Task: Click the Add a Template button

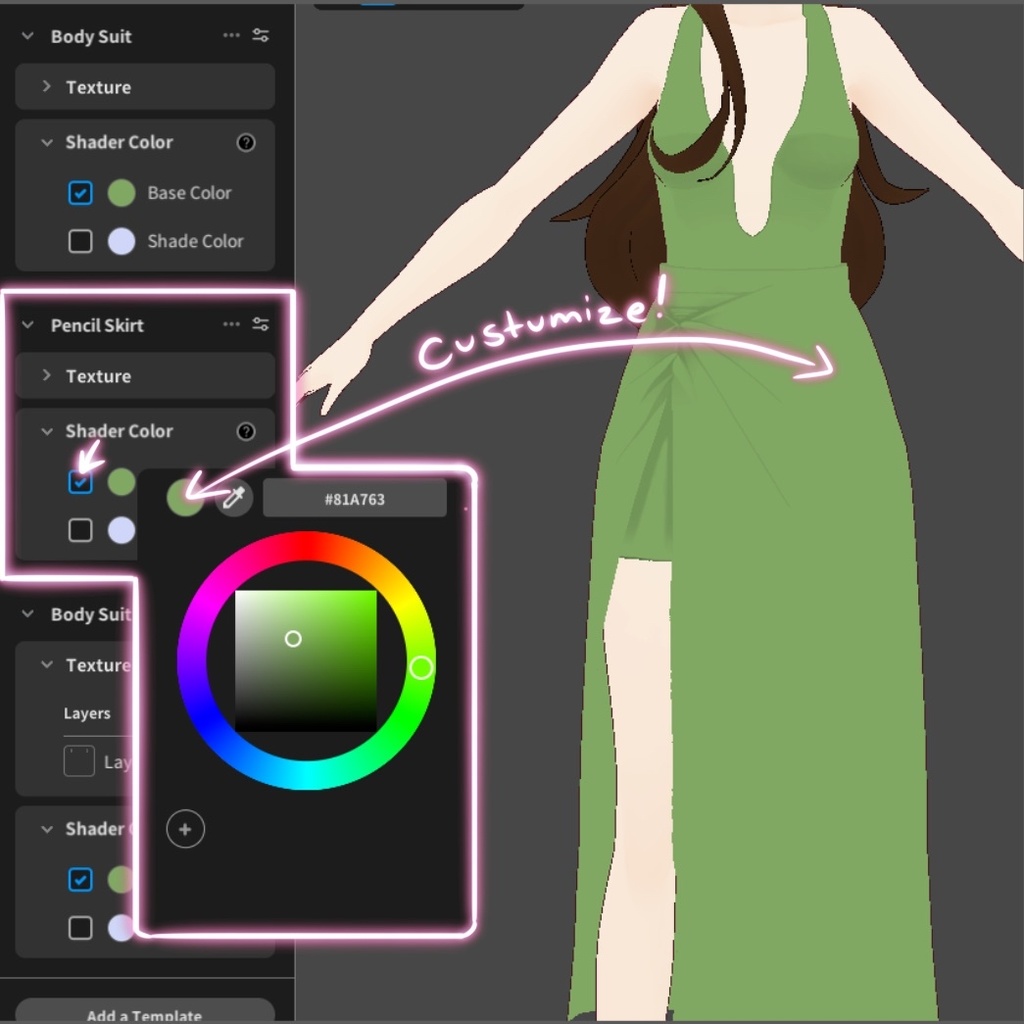Action: pos(143,1014)
